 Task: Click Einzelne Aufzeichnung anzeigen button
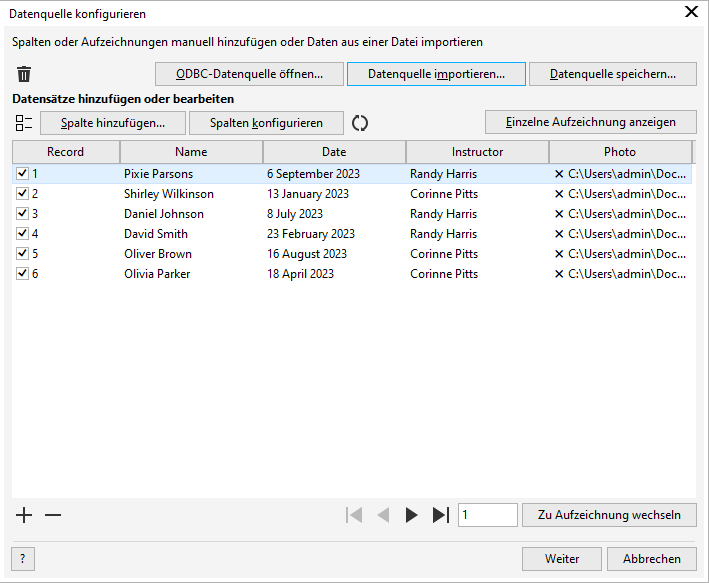click(x=590, y=122)
